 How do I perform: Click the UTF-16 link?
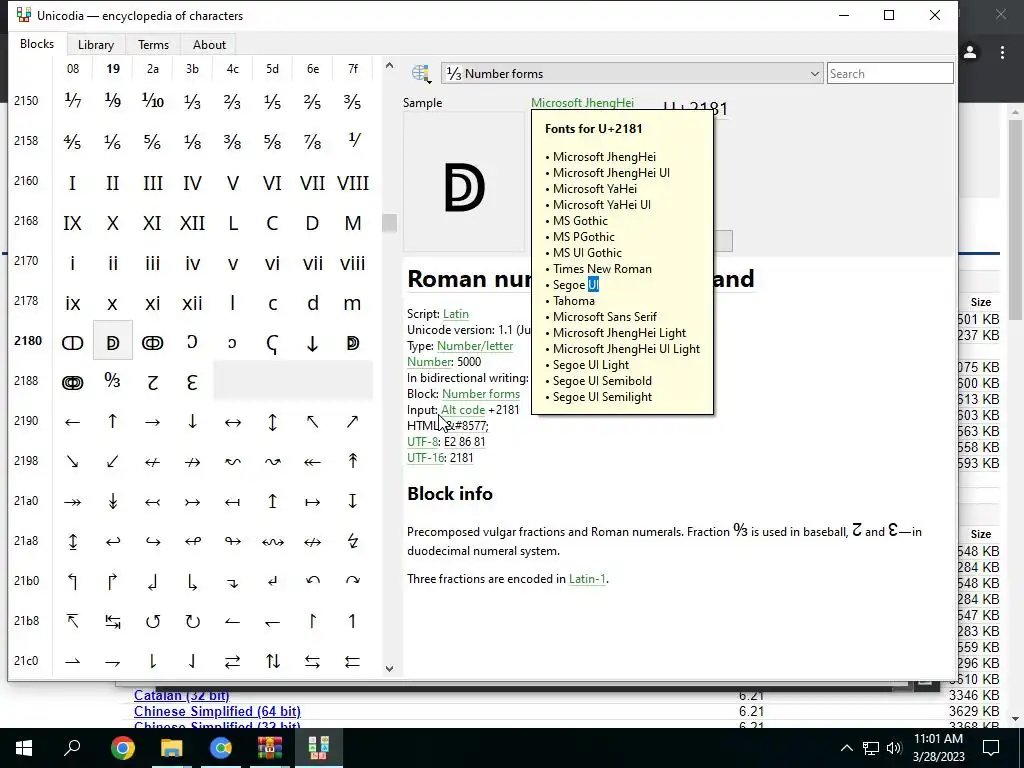point(425,458)
